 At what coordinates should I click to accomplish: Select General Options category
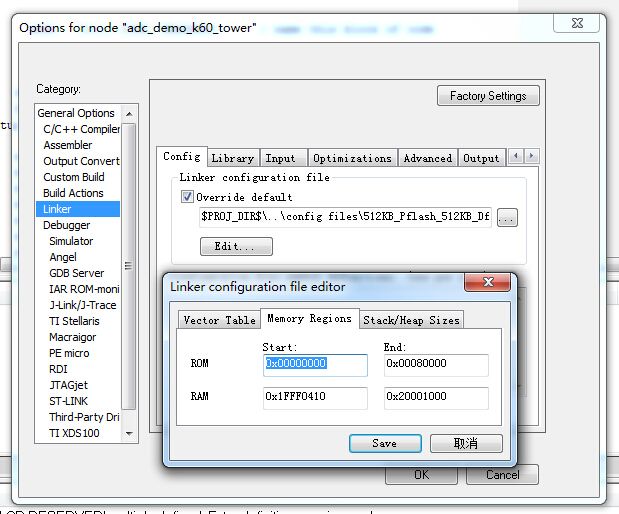click(x=76, y=113)
